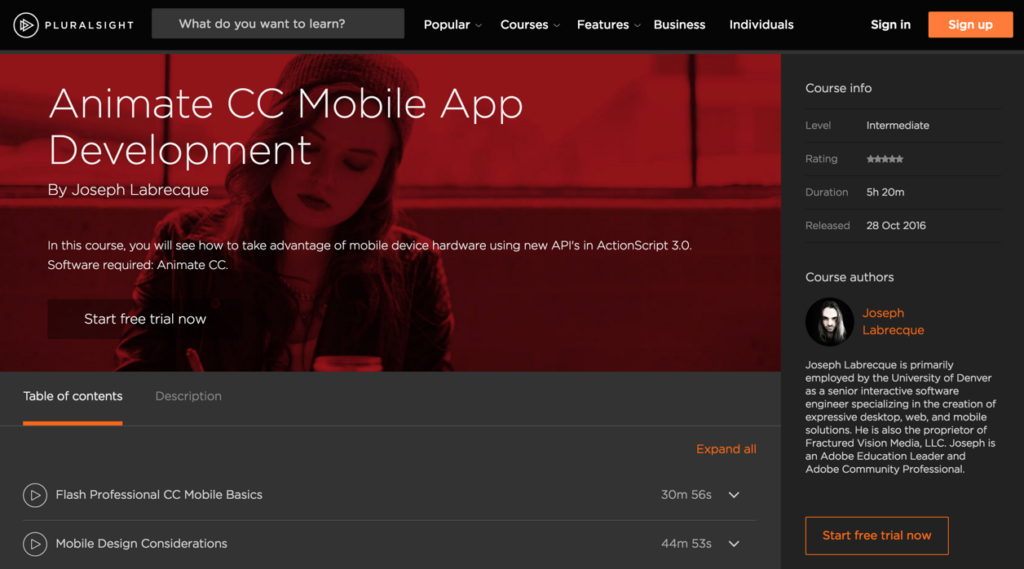Click the Intermediate level value

point(897,125)
